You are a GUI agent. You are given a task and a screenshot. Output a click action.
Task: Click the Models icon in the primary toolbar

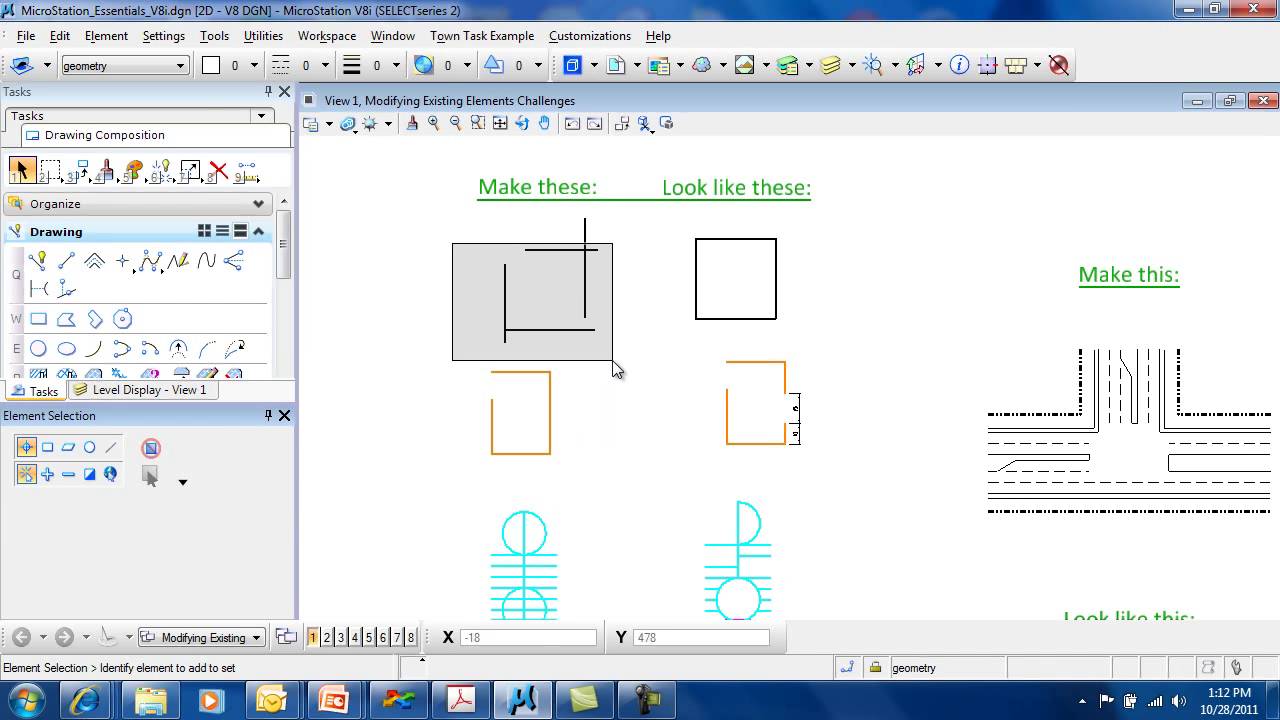[616, 65]
